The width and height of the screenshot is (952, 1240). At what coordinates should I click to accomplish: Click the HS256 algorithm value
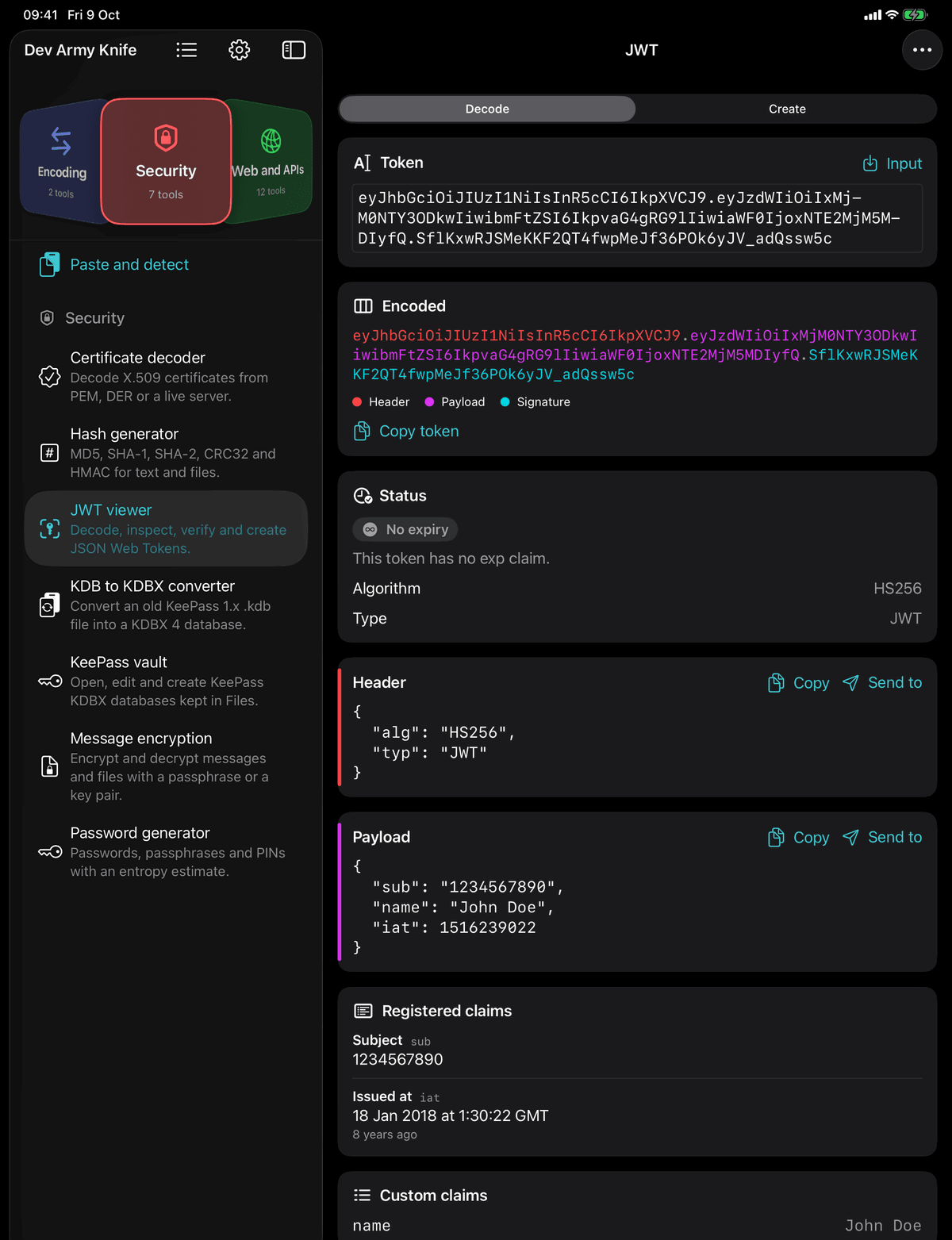pyautogui.click(x=897, y=589)
